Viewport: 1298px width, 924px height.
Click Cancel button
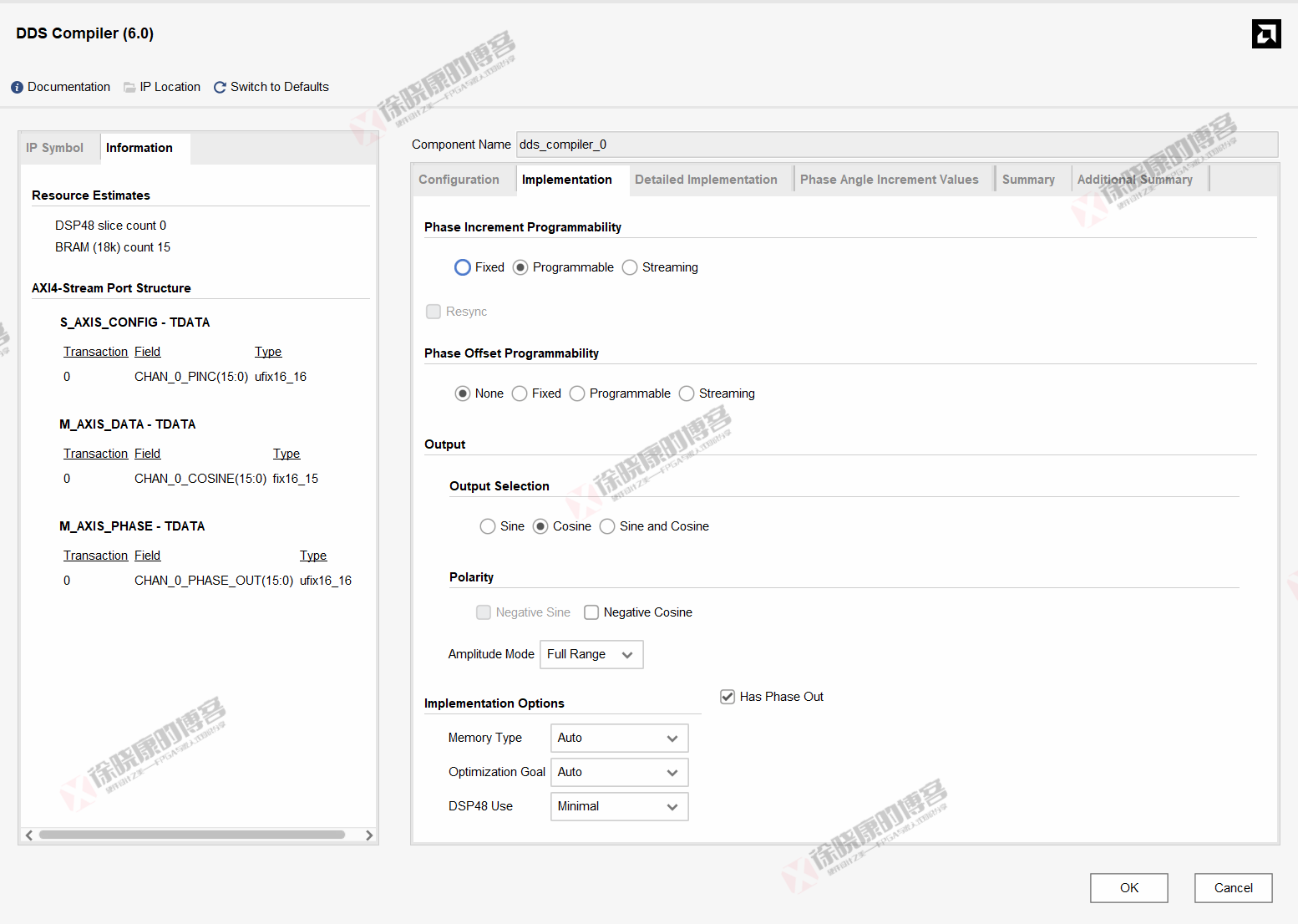1233,888
